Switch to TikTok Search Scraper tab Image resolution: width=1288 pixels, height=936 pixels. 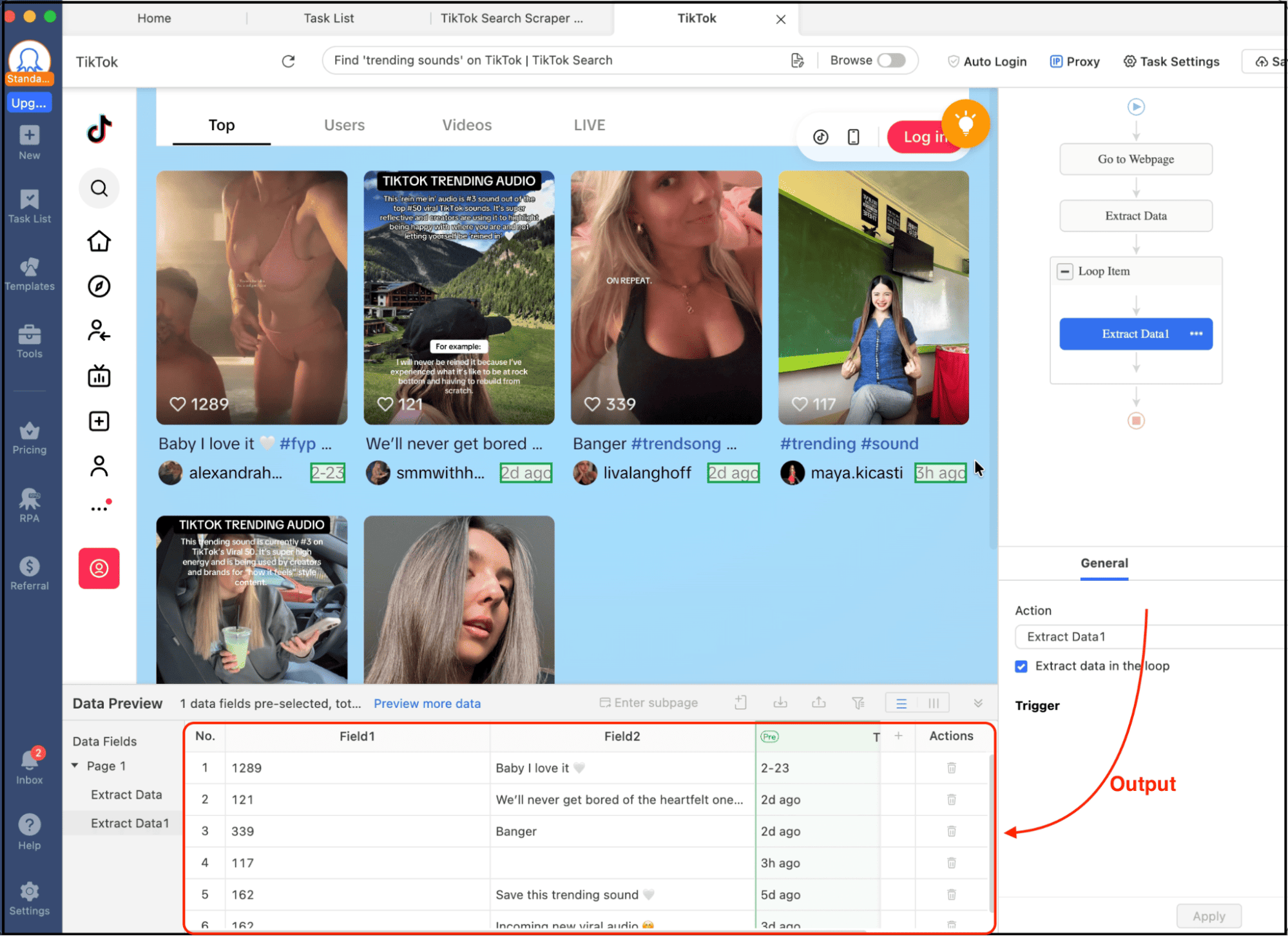point(512,18)
